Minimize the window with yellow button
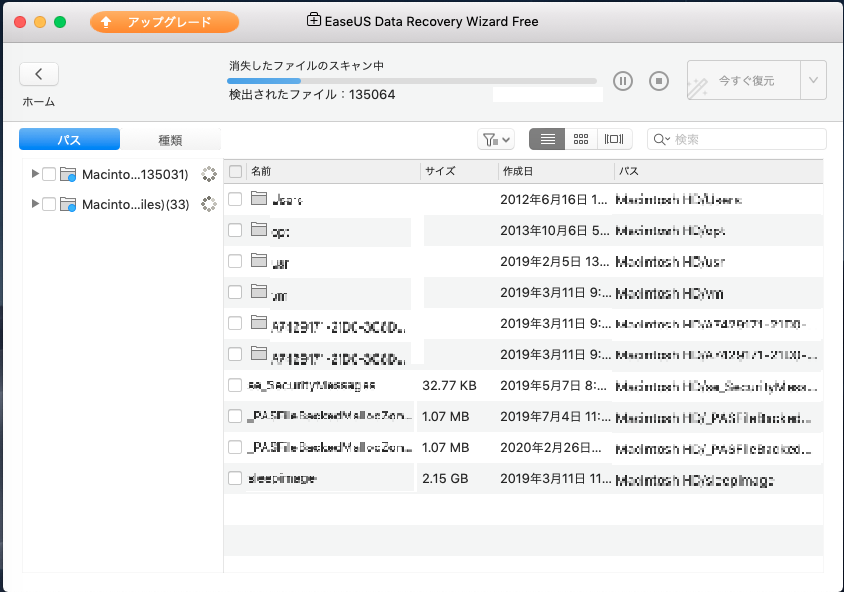The image size is (844, 592). pyautogui.click(x=40, y=22)
